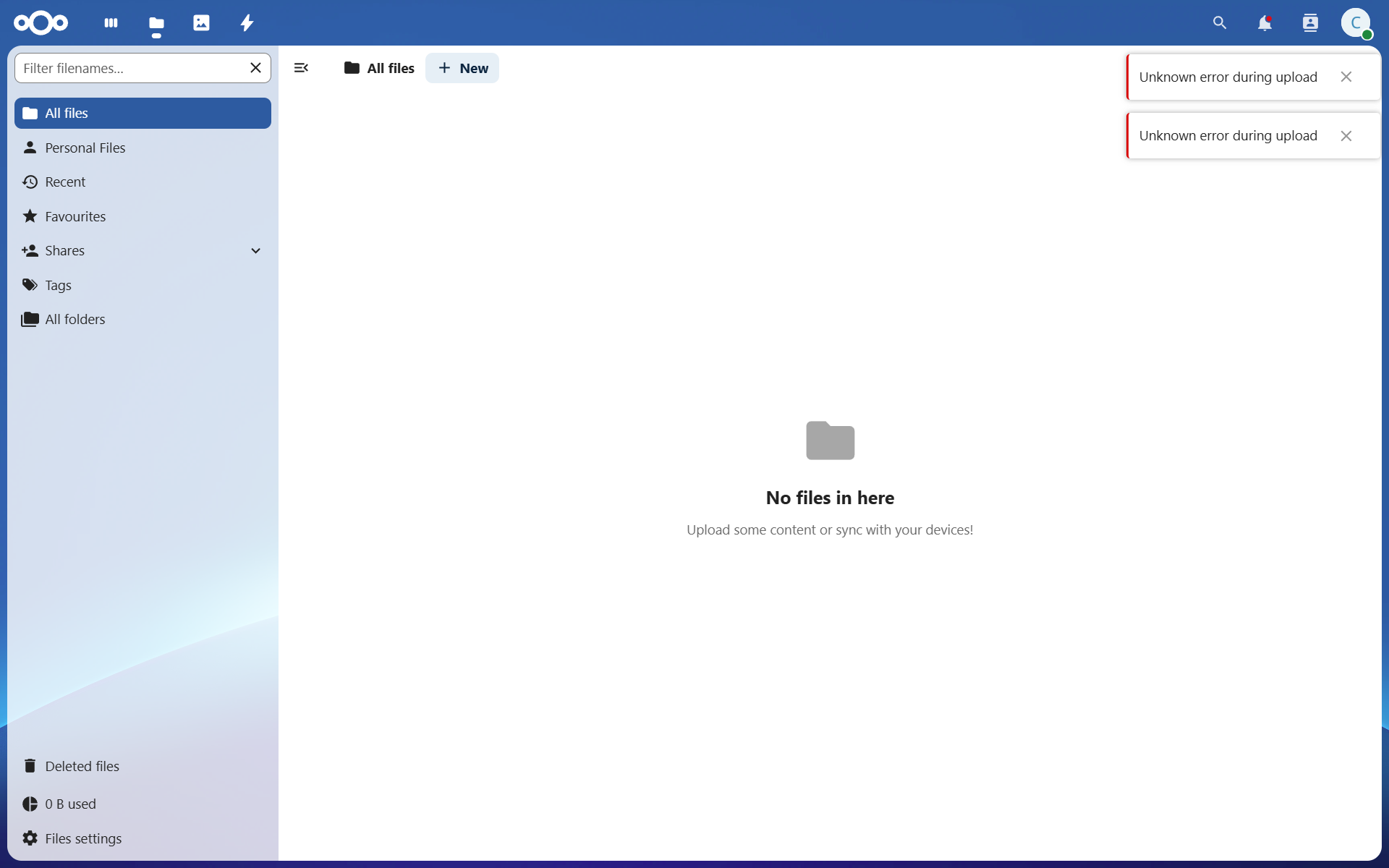Viewport: 1389px width, 868px height.
Task: Open unified search magnifier
Action: [x=1220, y=23]
